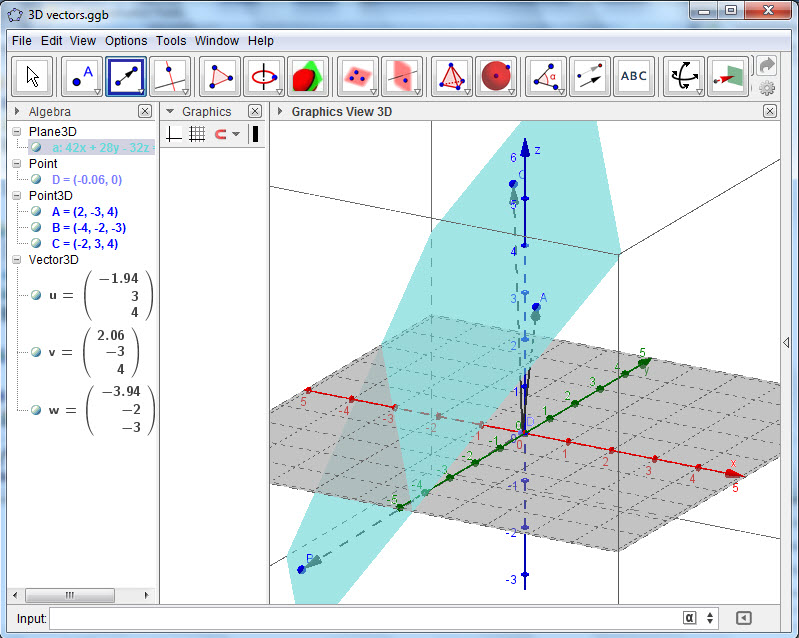The width and height of the screenshot is (799, 638).
Task: Click the black color bar in stylebar
Action: (x=255, y=134)
